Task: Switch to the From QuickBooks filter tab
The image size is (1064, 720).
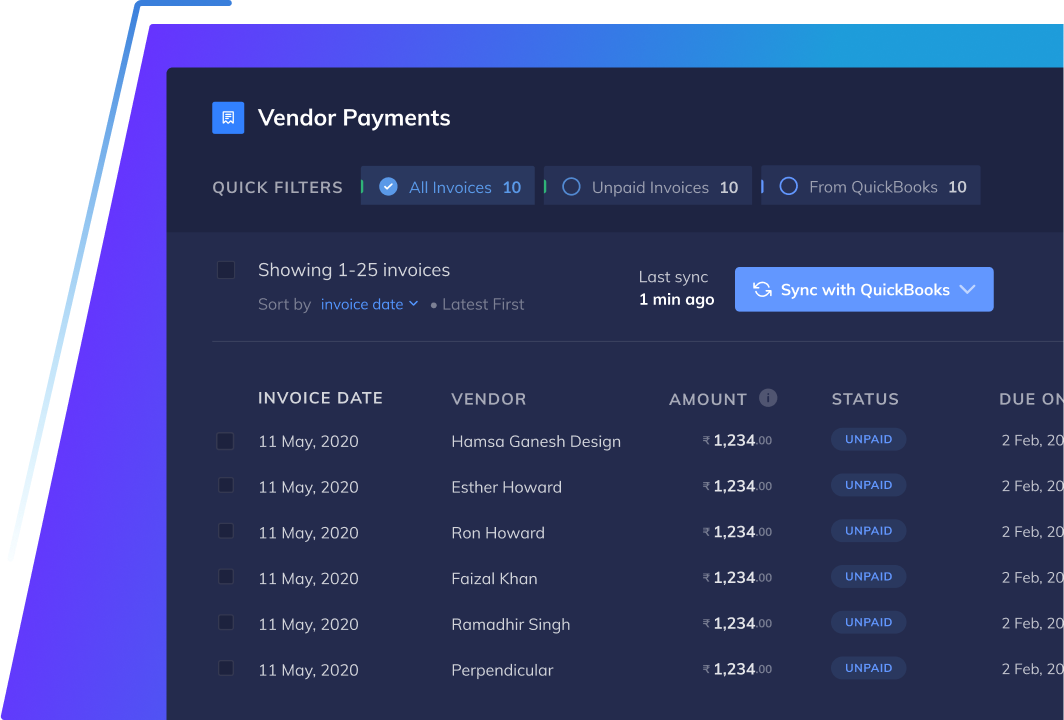Action: click(870, 186)
